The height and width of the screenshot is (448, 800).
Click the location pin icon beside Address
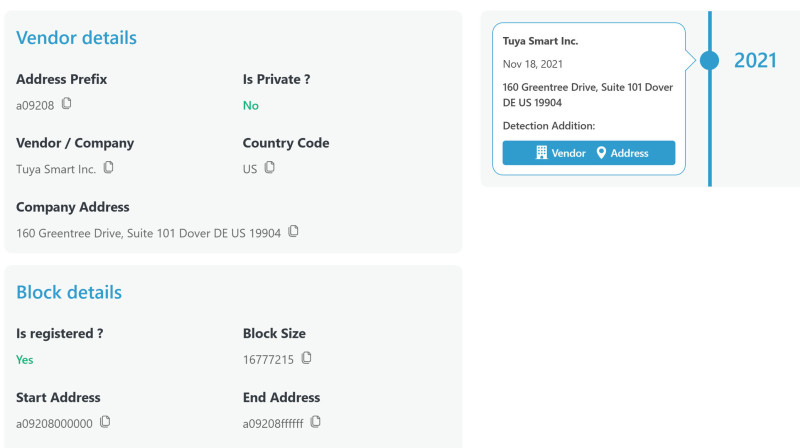pos(602,153)
